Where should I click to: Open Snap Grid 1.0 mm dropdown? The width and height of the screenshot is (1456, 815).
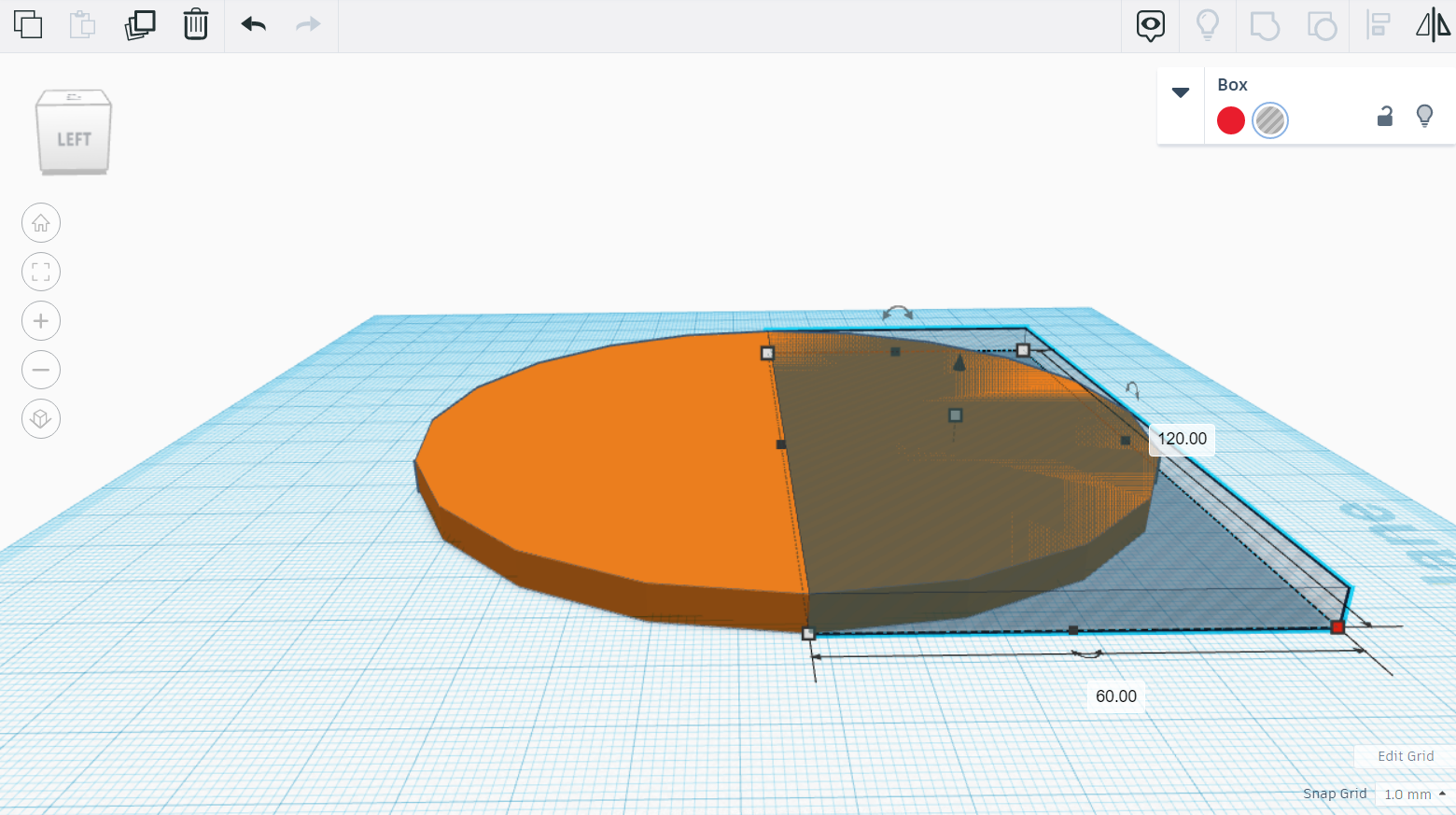pos(1415,794)
